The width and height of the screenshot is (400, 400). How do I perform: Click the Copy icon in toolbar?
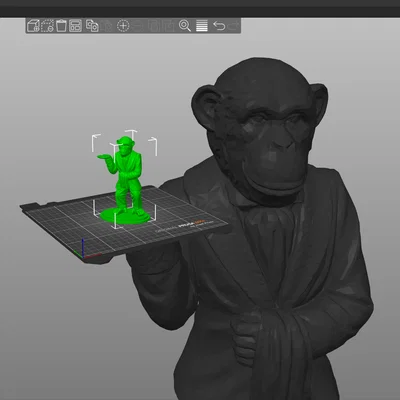tap(92, 26)
